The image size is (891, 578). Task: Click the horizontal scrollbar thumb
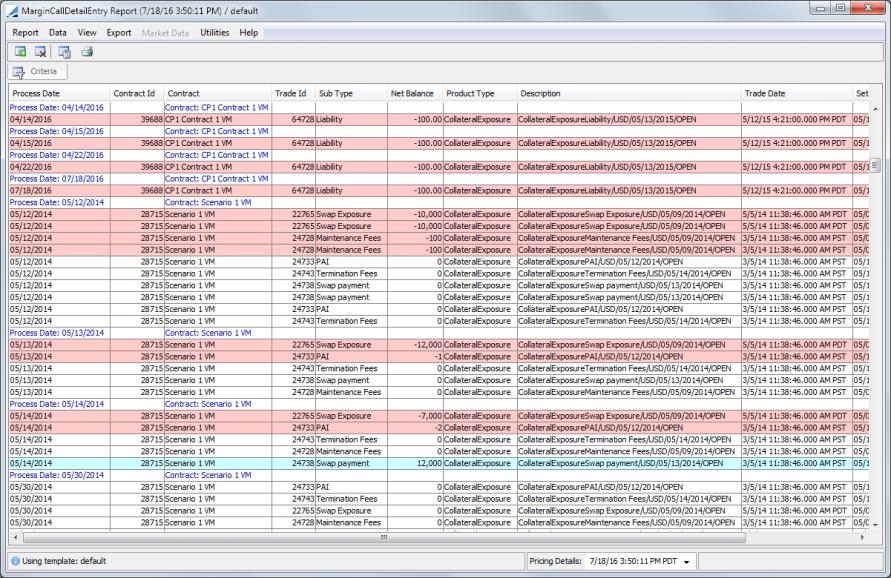pos(384,537)
